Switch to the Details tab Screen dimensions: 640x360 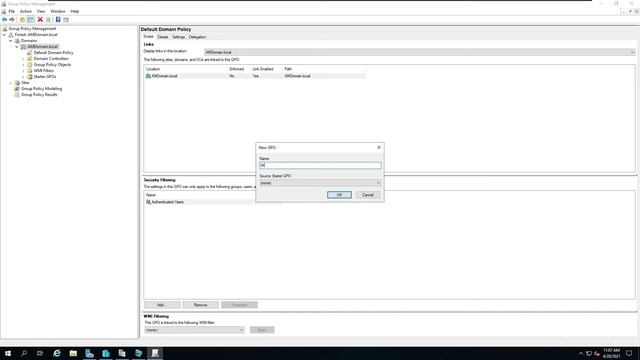(163, 37)
